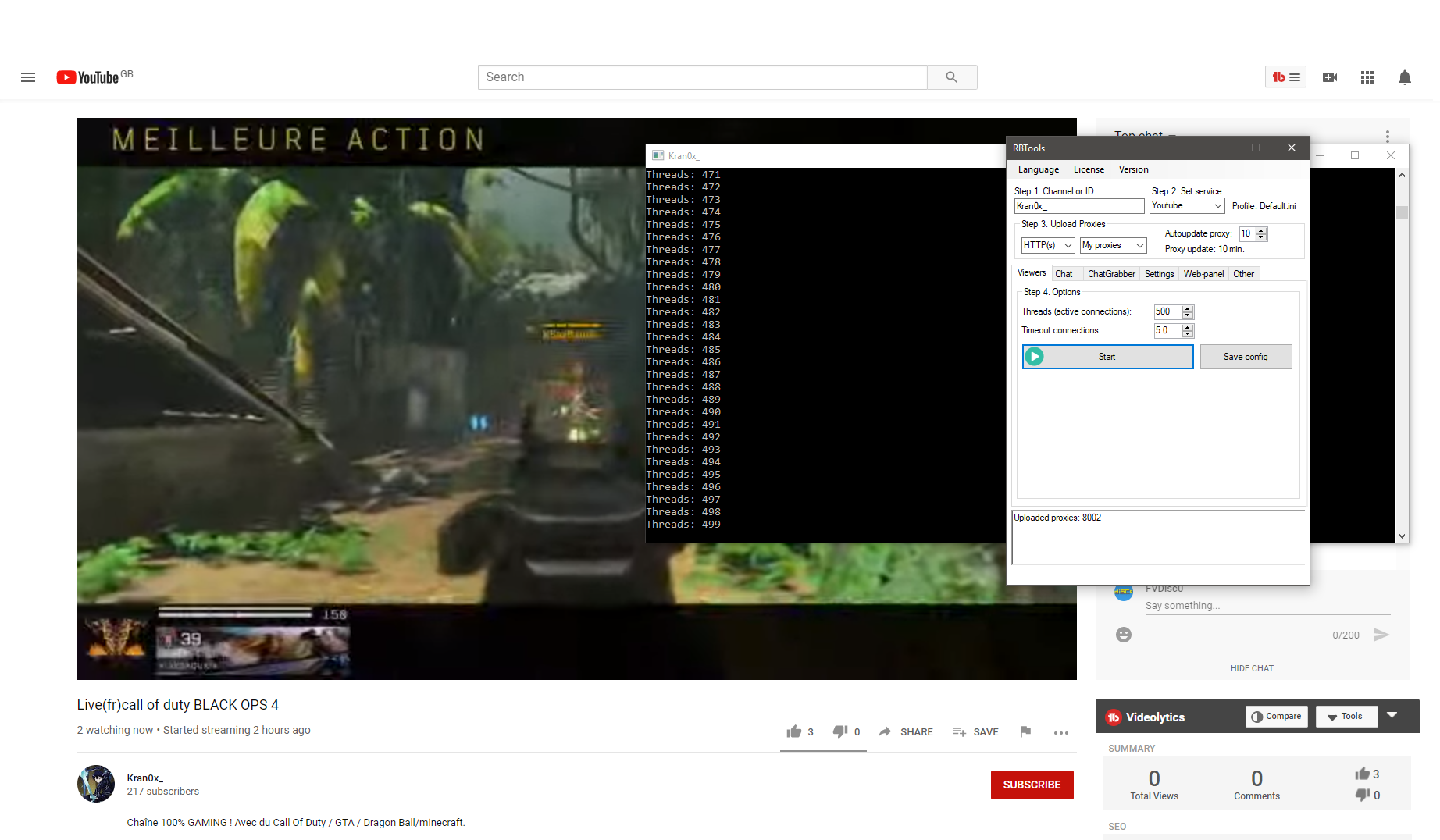
Task: Increase the Threads active connections value
Action: pos(1188,308)
